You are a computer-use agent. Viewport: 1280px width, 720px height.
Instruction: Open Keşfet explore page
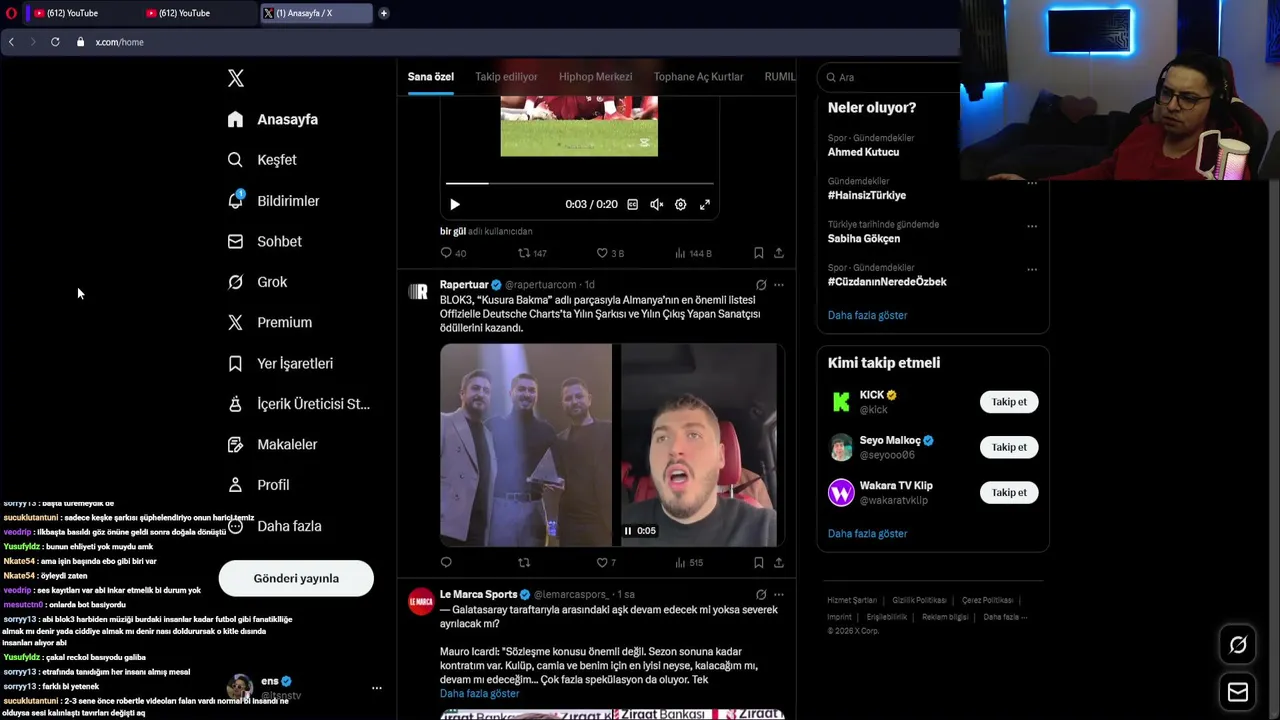click(x=262, y=160)
